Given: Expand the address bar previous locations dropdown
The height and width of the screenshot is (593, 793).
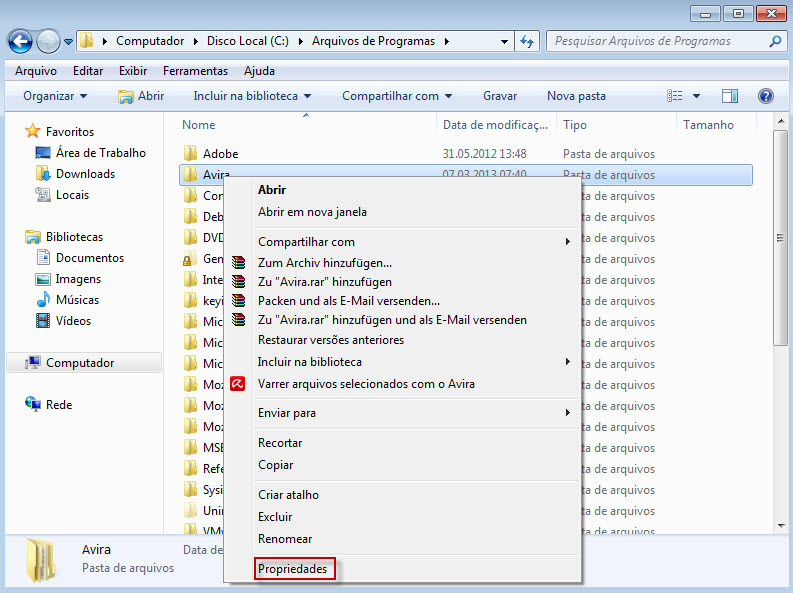Looking at the screenshot, I should (504, 41).
